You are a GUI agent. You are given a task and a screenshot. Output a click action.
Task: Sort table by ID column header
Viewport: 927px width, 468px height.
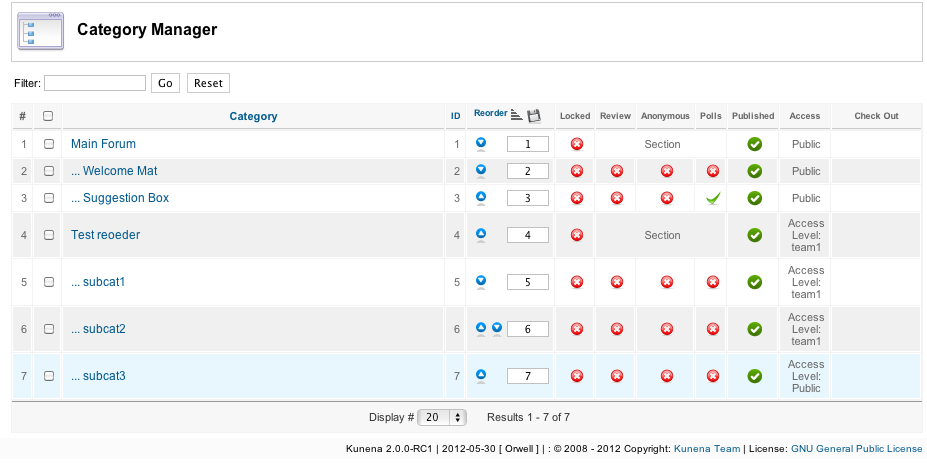[455, 116]
